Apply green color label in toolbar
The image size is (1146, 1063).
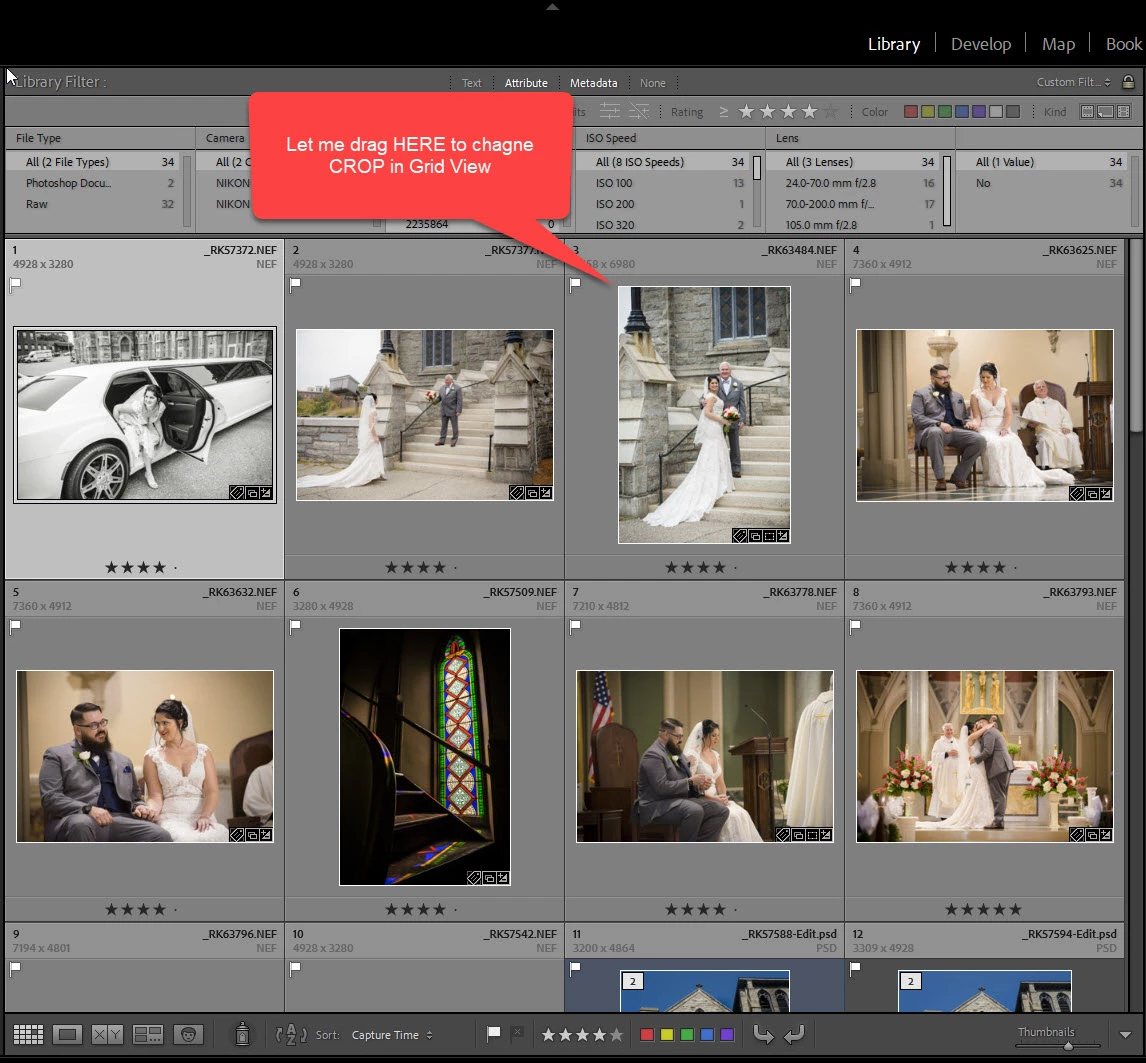click(x=687, y=1034)
